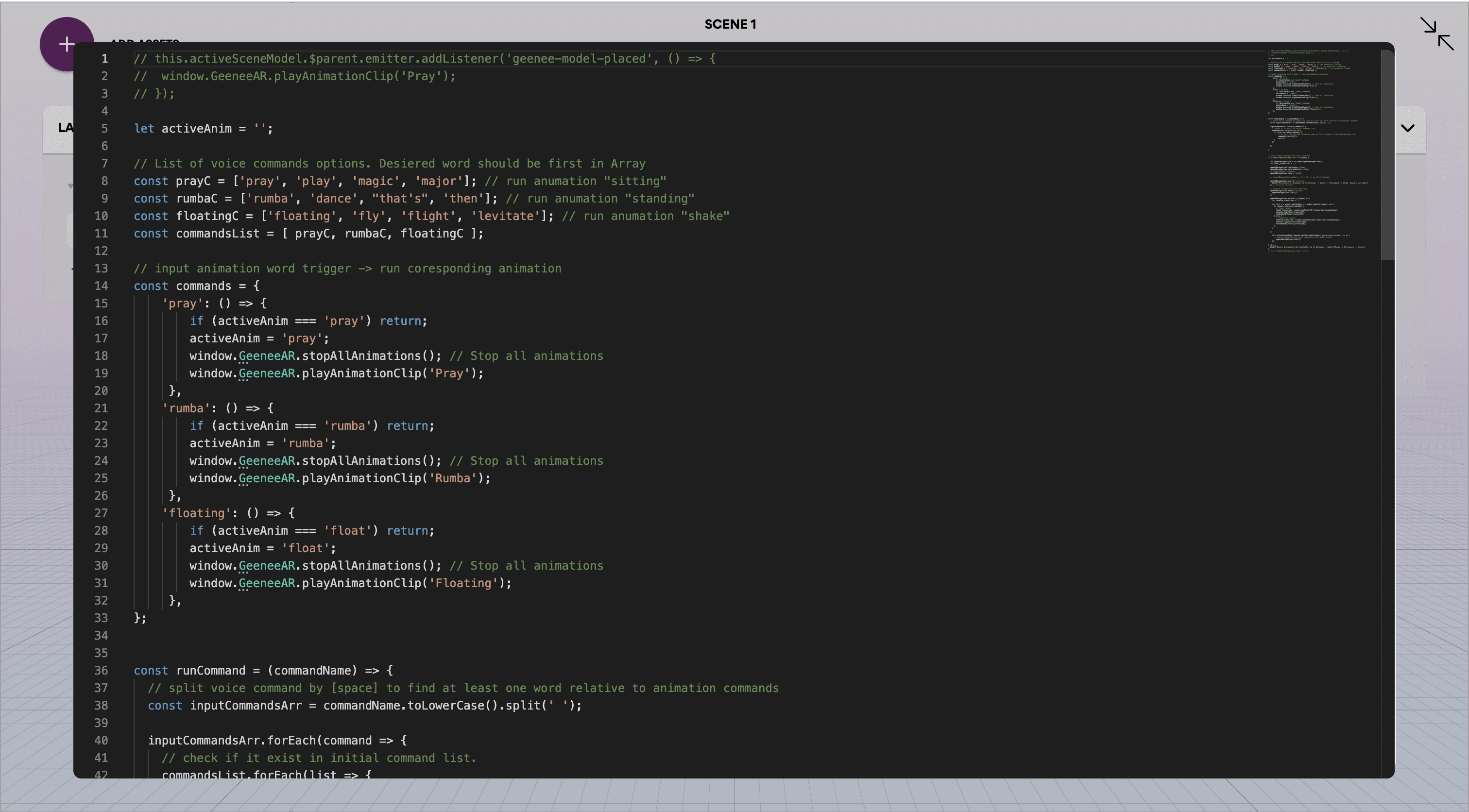Click empty line 34 in the editor

[x=228, y=635]
